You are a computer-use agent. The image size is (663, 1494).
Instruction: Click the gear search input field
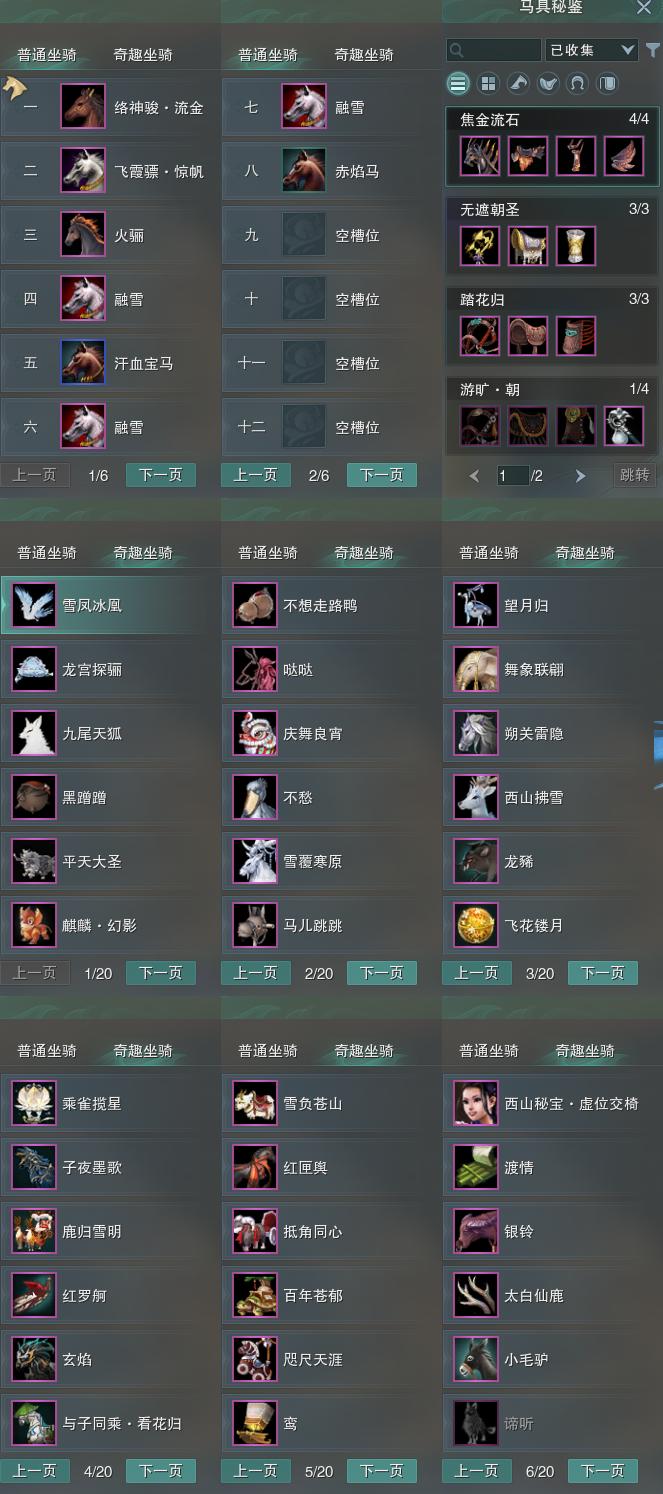click(x=494, y=50)
